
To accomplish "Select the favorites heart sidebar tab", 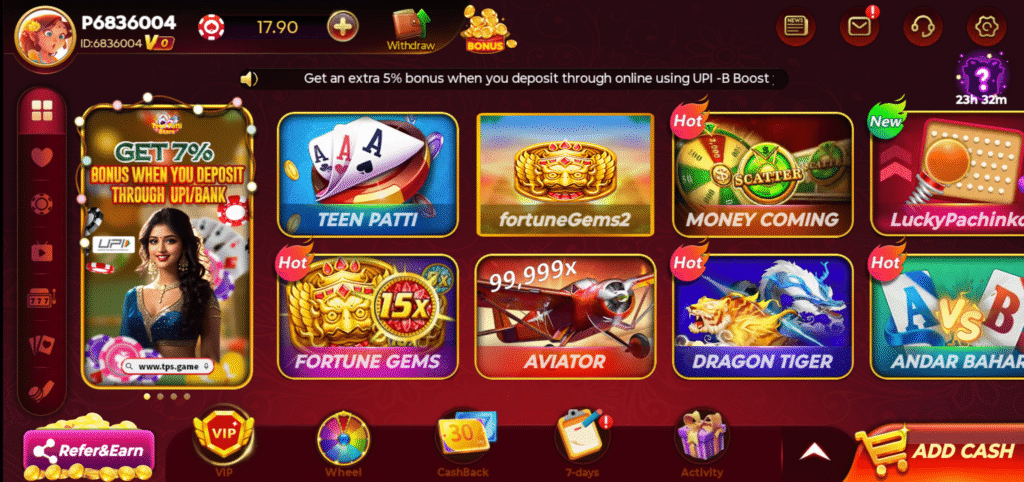I will (42, 157).
